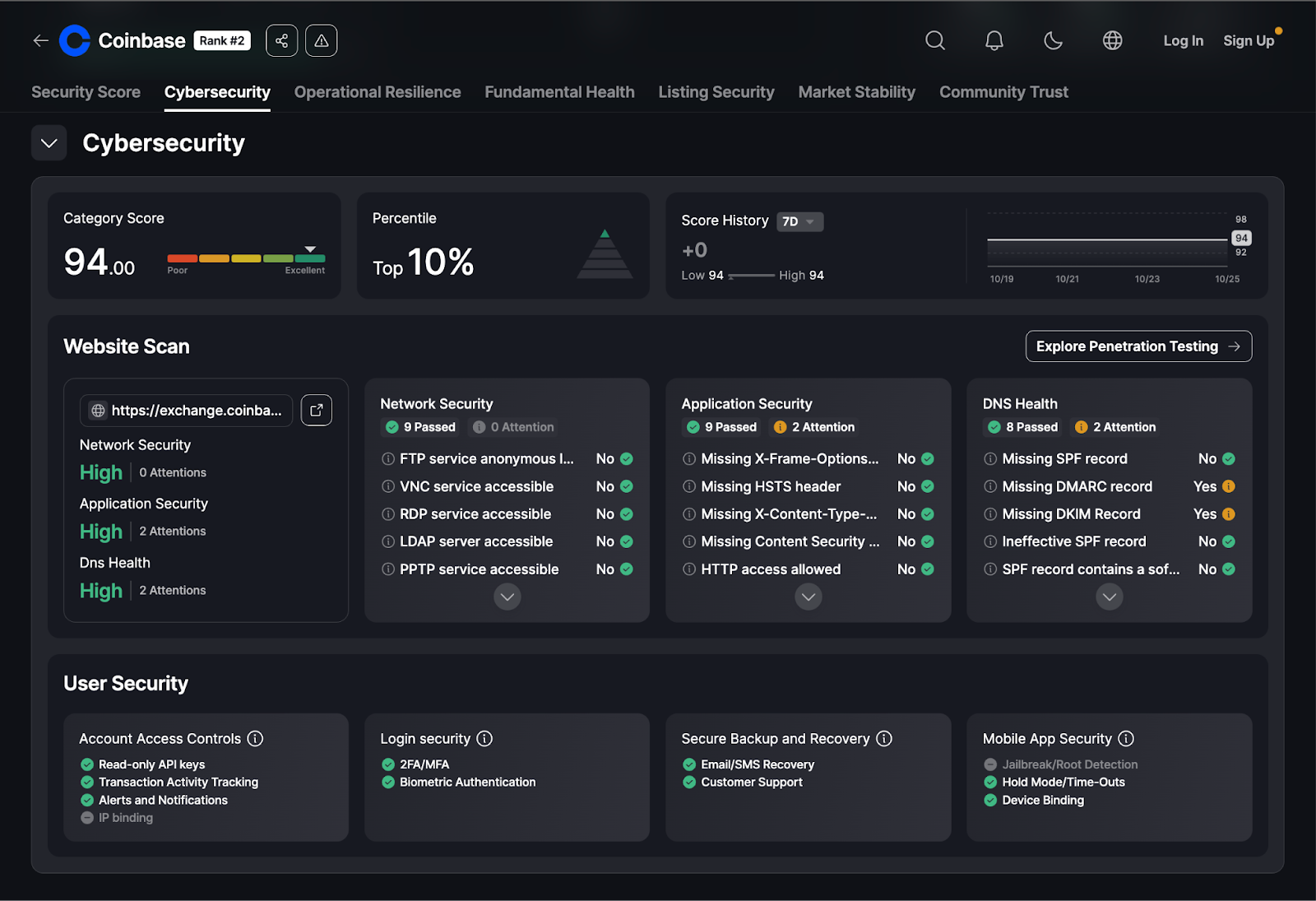Click the 2FA/MFA green check

[x=388, y=764]
